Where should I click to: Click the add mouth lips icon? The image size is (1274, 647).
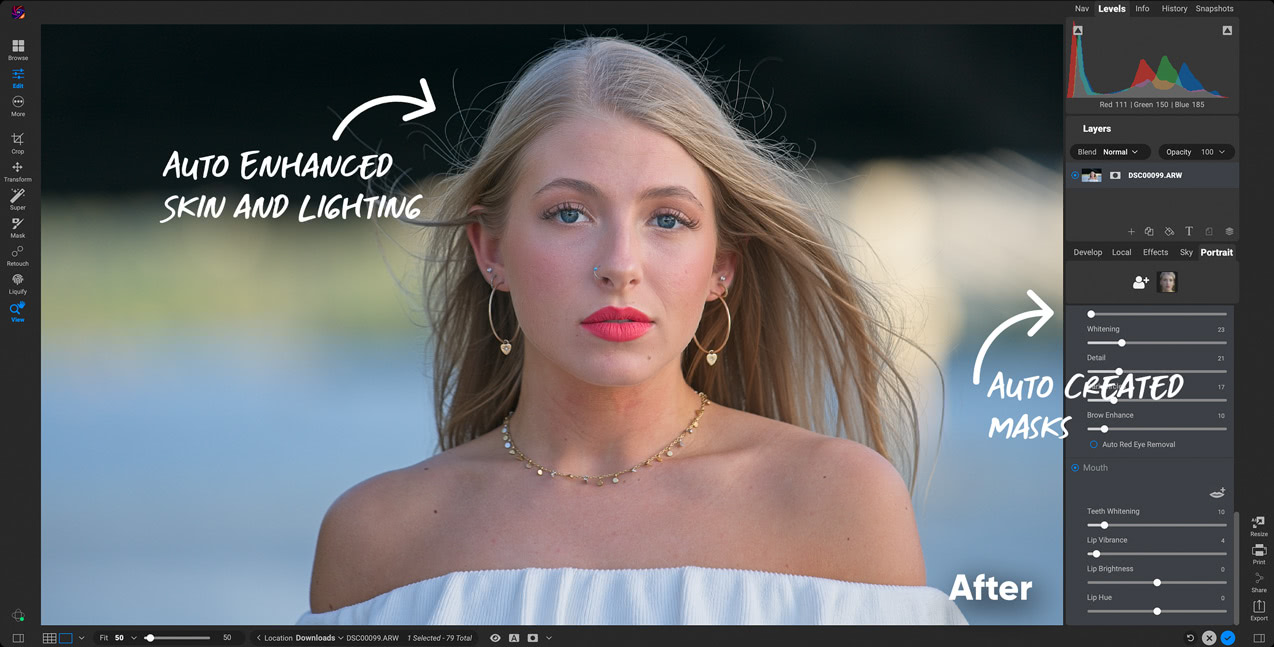click(1217, 492)
